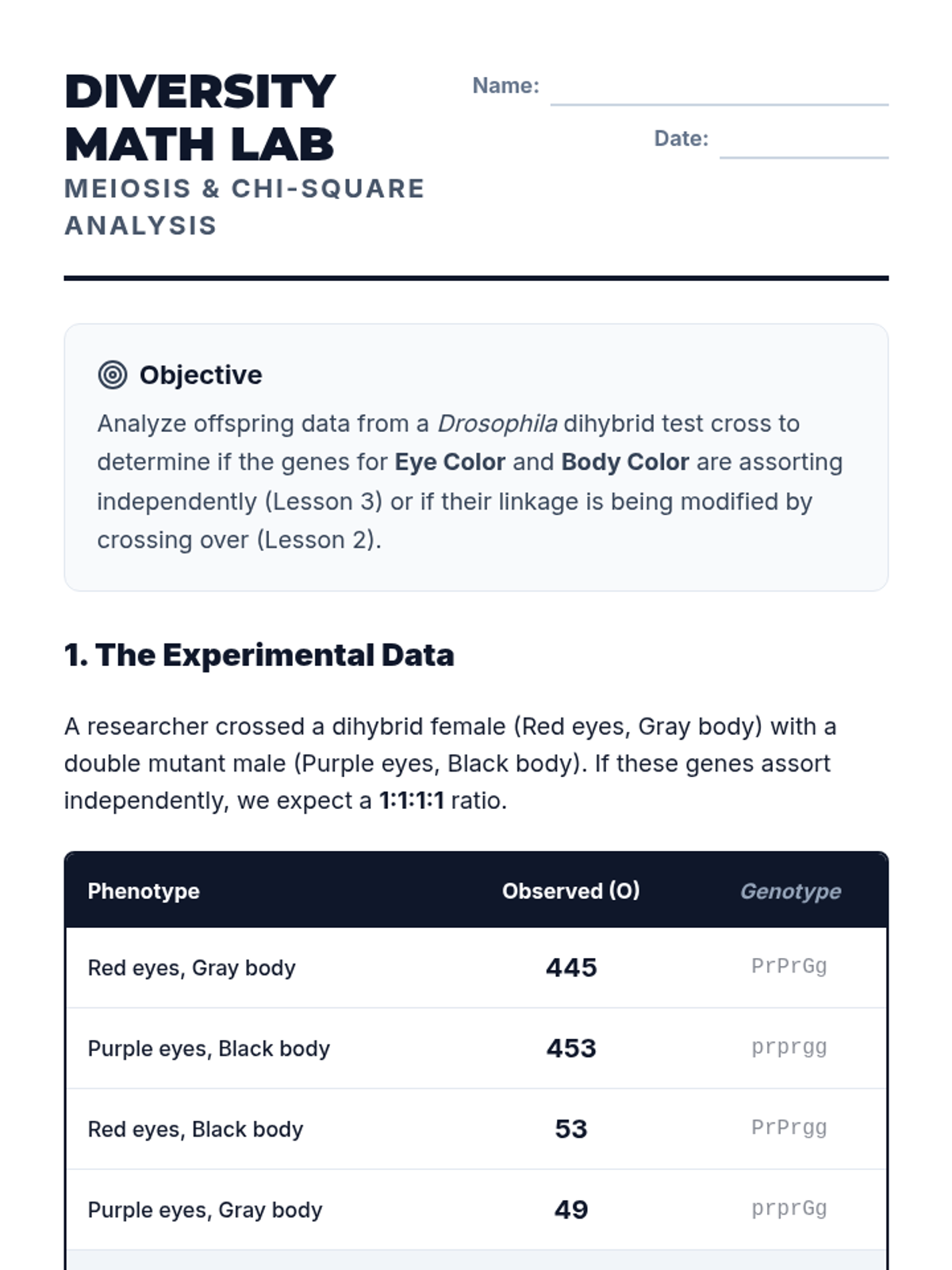Click the italic Drosophila word

point(497,423)
